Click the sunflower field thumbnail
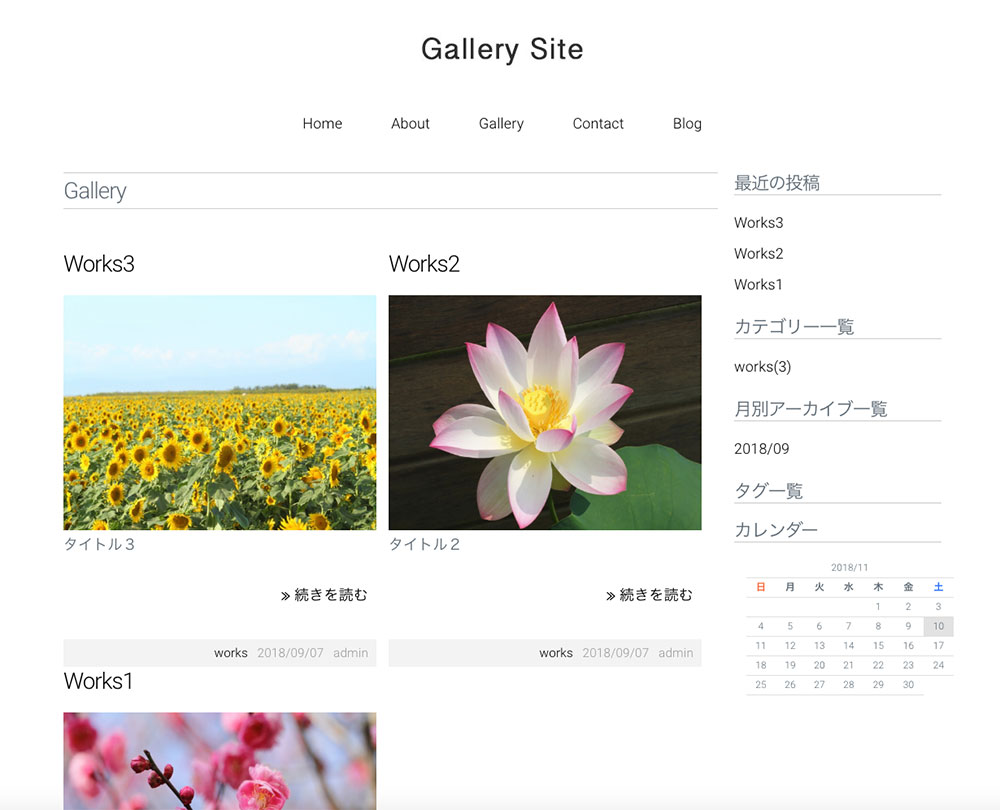 point(220,412)
